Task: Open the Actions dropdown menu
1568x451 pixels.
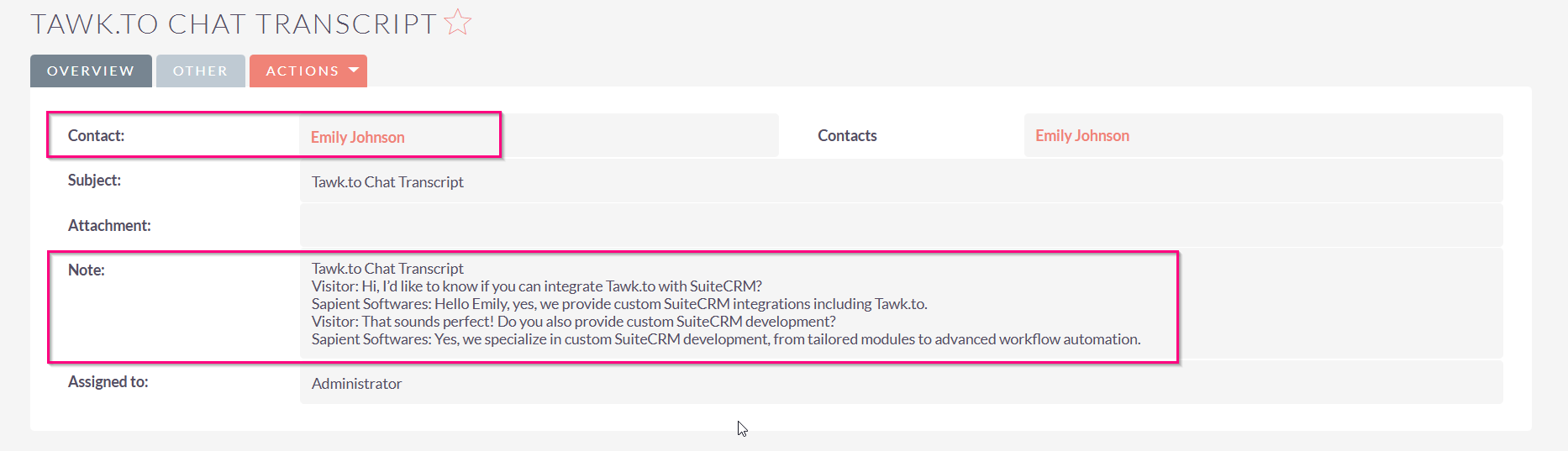Action: point(303,71)
